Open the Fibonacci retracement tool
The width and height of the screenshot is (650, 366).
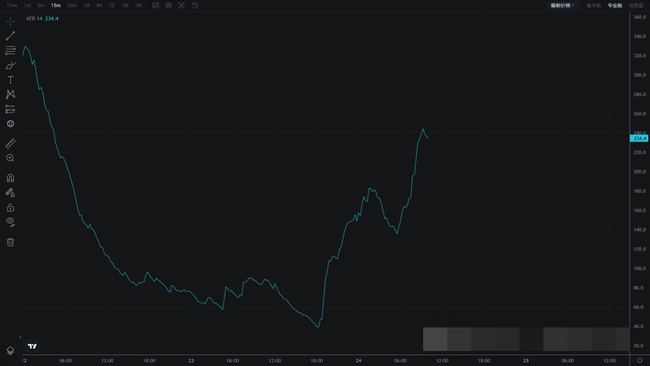pyautogui.click(x=10, y=51)
